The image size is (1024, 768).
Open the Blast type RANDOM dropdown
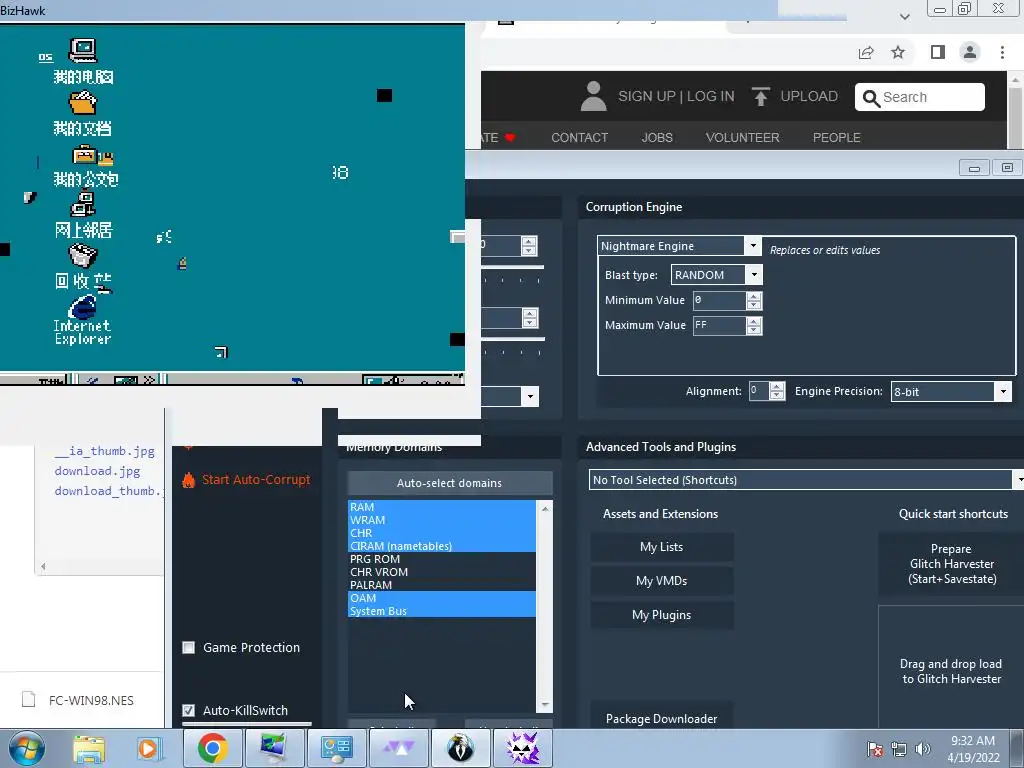754,274
